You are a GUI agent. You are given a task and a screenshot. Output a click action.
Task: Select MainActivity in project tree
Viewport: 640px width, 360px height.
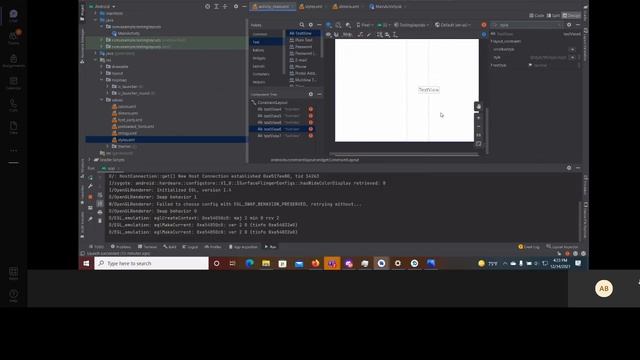coord(126,33)
